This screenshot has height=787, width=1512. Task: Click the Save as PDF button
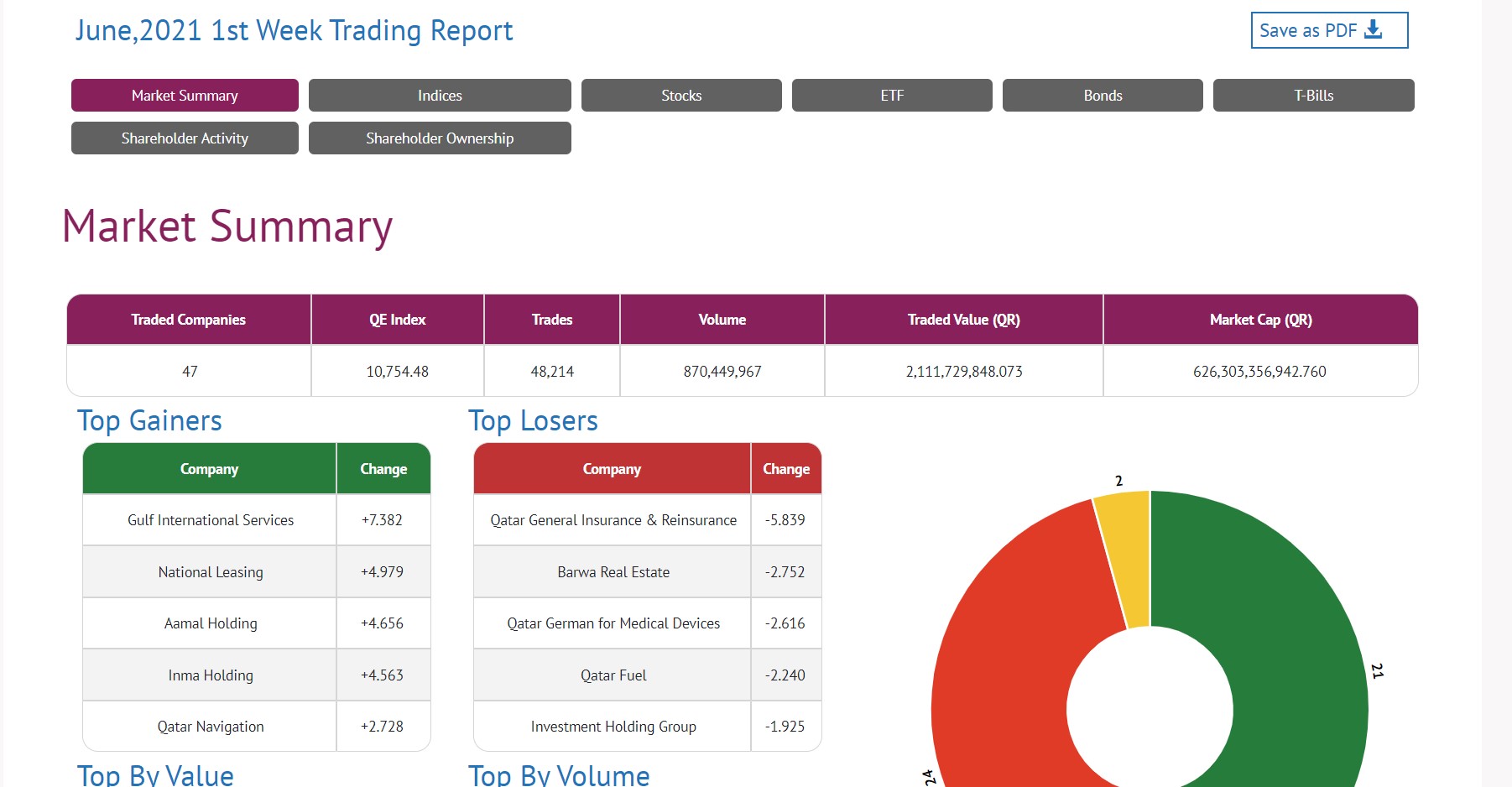[x=1329, y=30]
